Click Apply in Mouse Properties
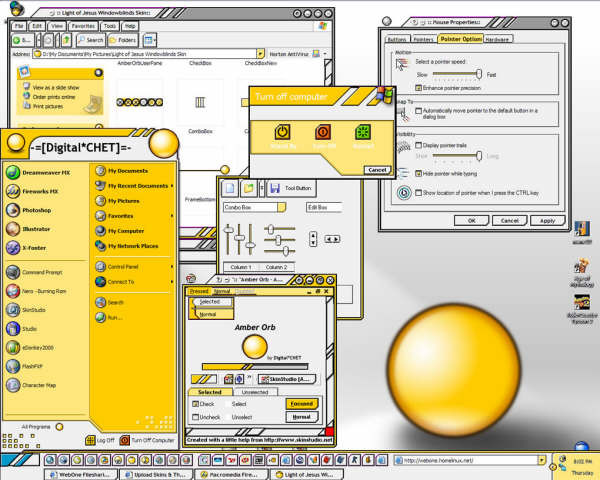Viewport: 600px width, 480px height. click(548, 220)
